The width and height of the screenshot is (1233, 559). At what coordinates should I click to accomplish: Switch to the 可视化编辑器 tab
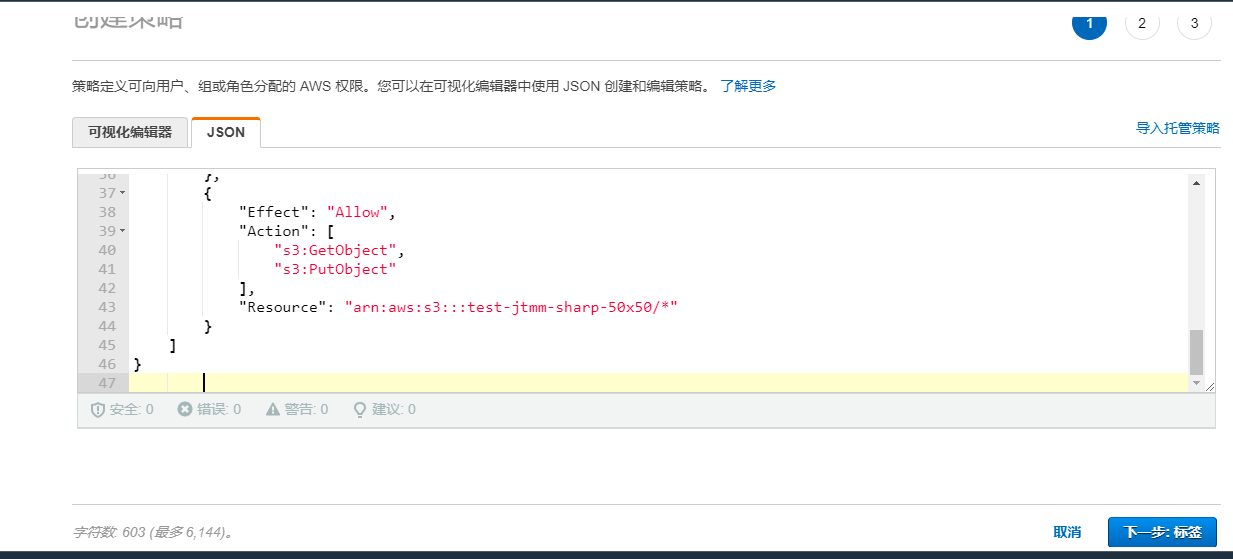[x=130, y=132]
